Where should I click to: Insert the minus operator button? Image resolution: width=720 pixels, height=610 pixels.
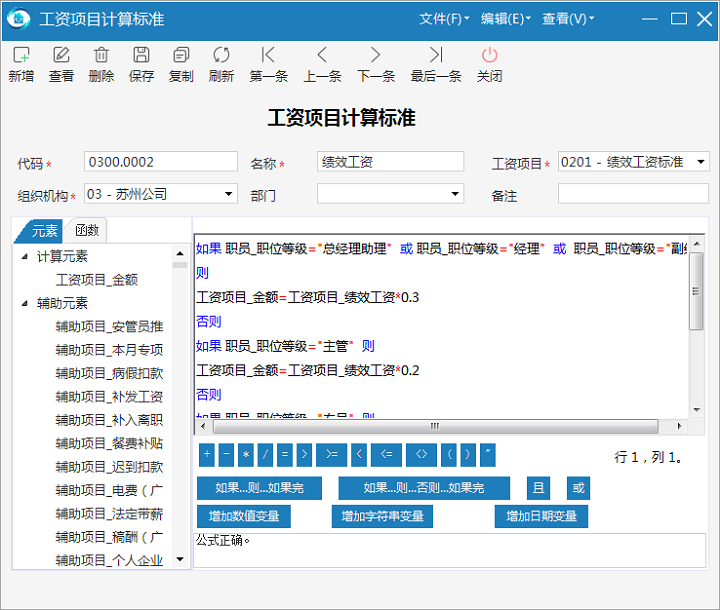(226, 455)
